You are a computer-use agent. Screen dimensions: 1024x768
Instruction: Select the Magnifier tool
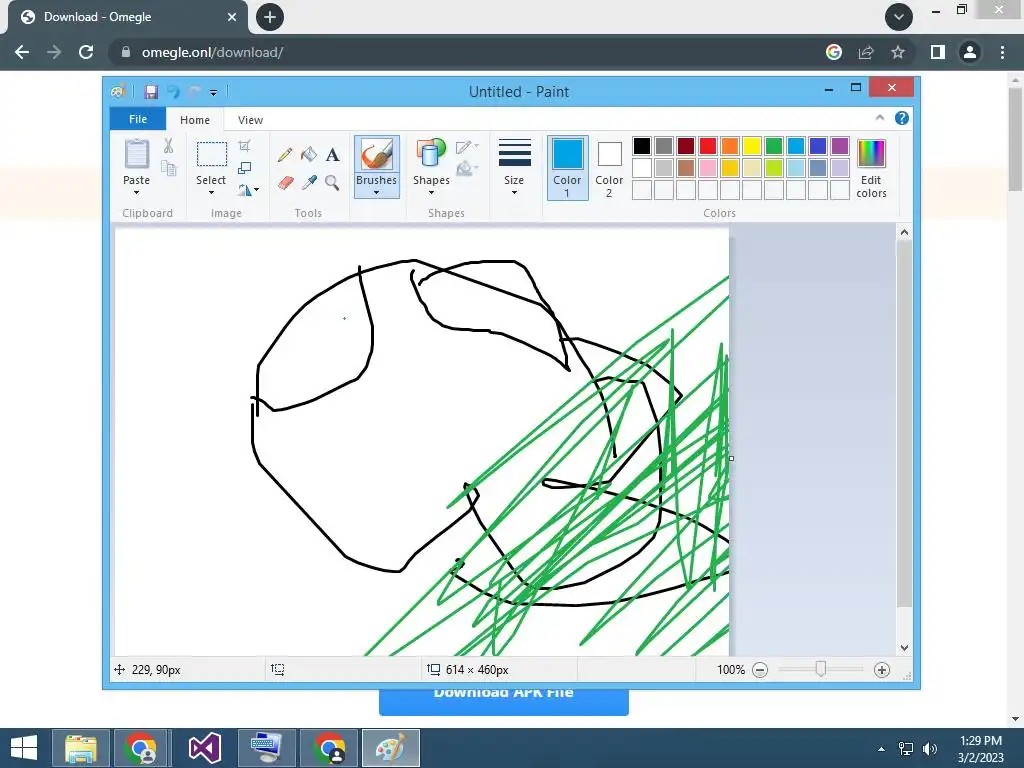click(332, 182)
